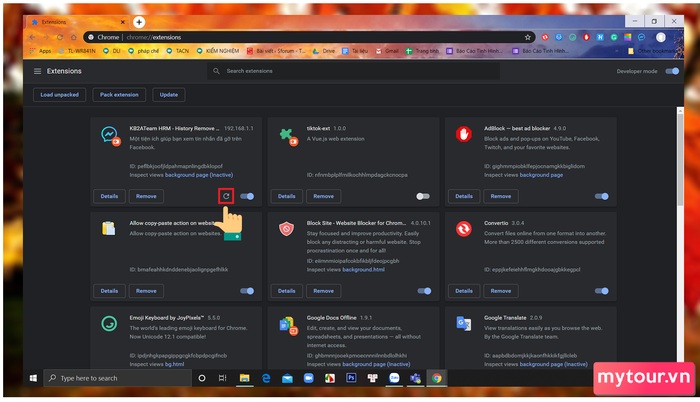
Task: Click the Block Site shield icon
Action: [287, 229]
